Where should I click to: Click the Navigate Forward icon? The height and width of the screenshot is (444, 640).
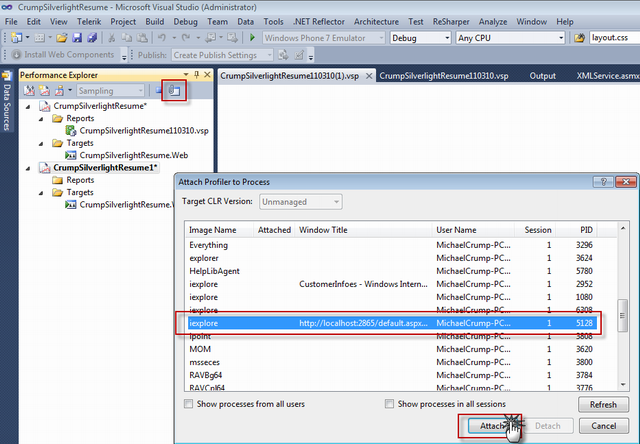[x=232, y=38]
